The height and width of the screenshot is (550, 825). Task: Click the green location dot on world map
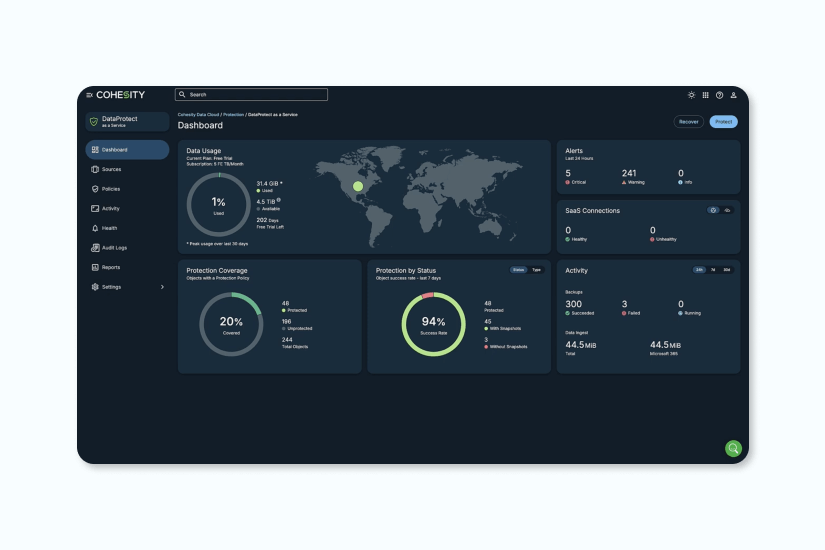[358, 186]
